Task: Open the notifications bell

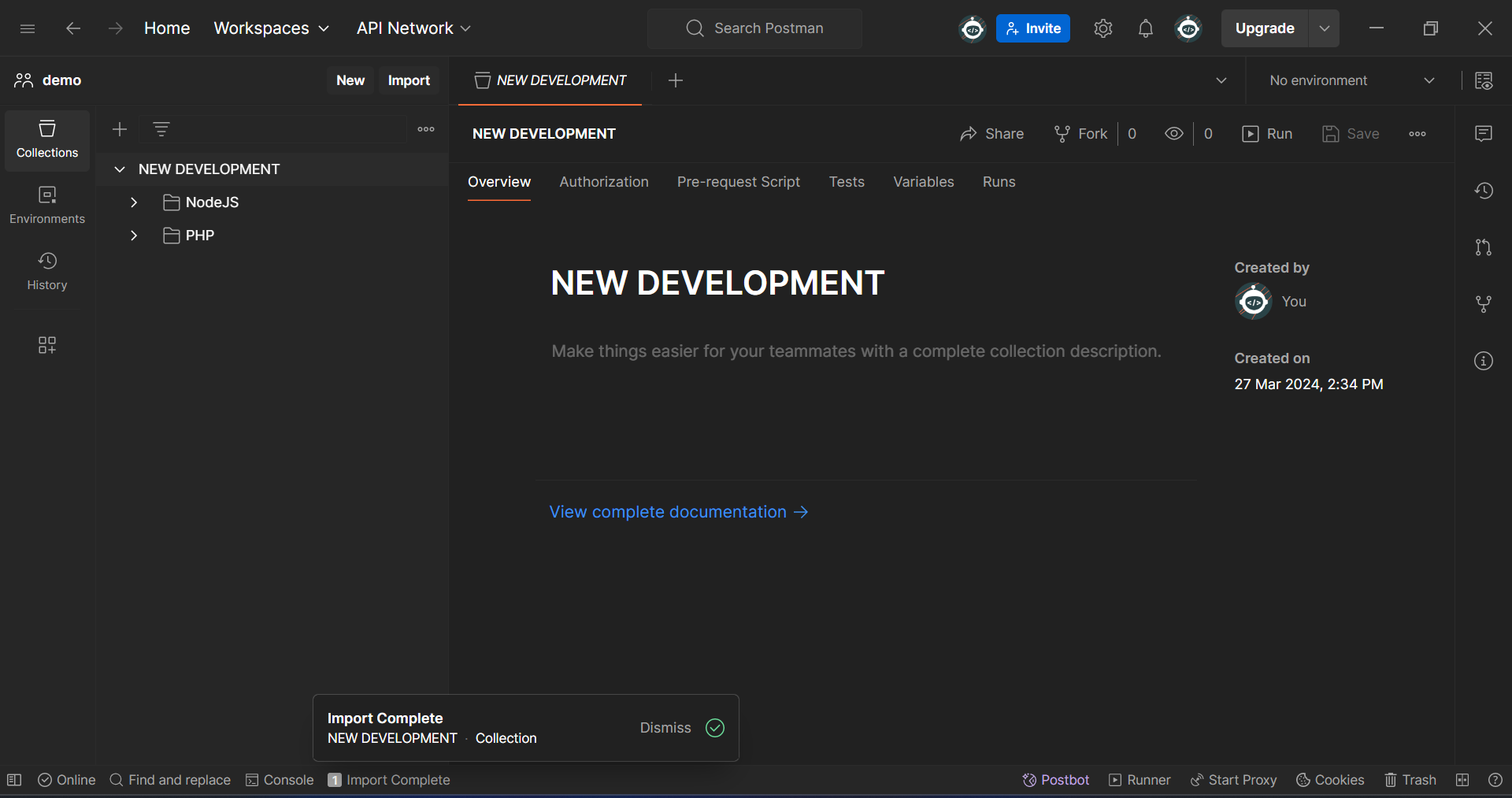Action: pos(1145,28)
